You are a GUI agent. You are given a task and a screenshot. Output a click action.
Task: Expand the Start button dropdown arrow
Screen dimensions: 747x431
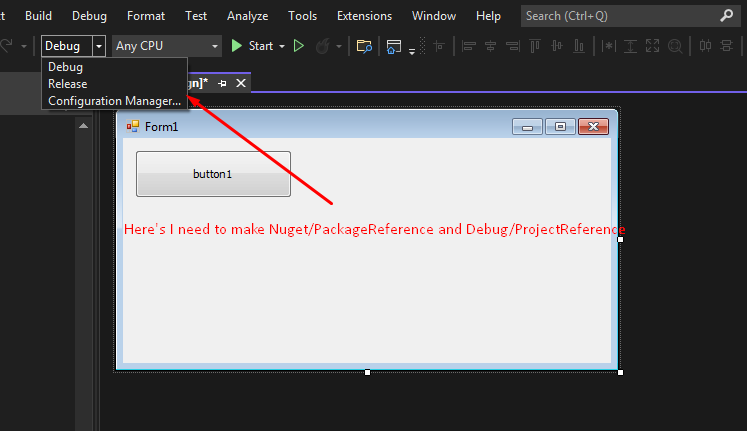[282, 46]
